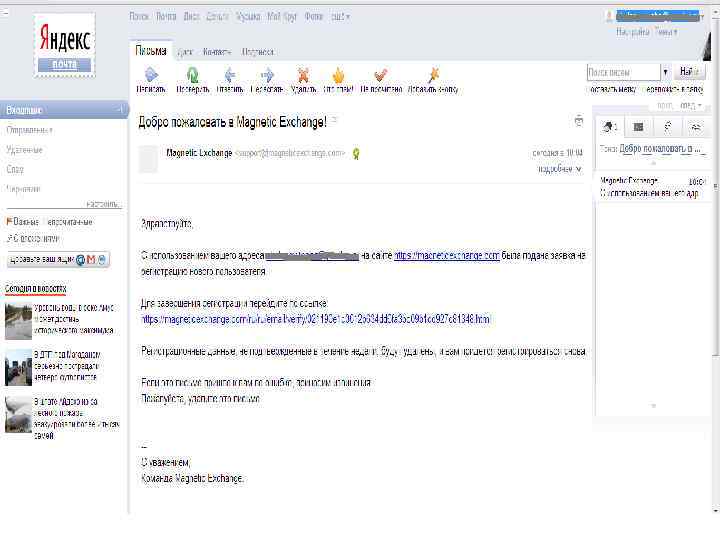
Task: Open the fourth tab icon in right panel
Action: [696, 126]
